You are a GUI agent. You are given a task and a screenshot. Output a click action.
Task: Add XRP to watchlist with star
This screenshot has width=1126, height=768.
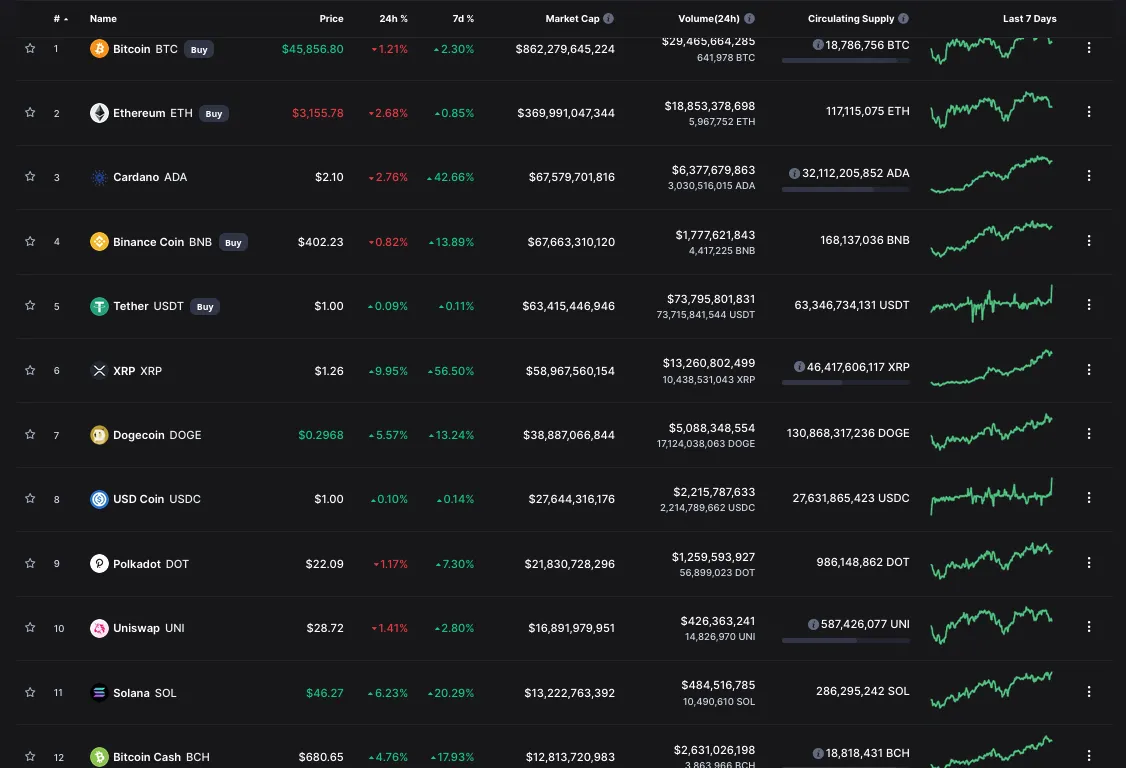pyautogui.click(x=30, y=370)
